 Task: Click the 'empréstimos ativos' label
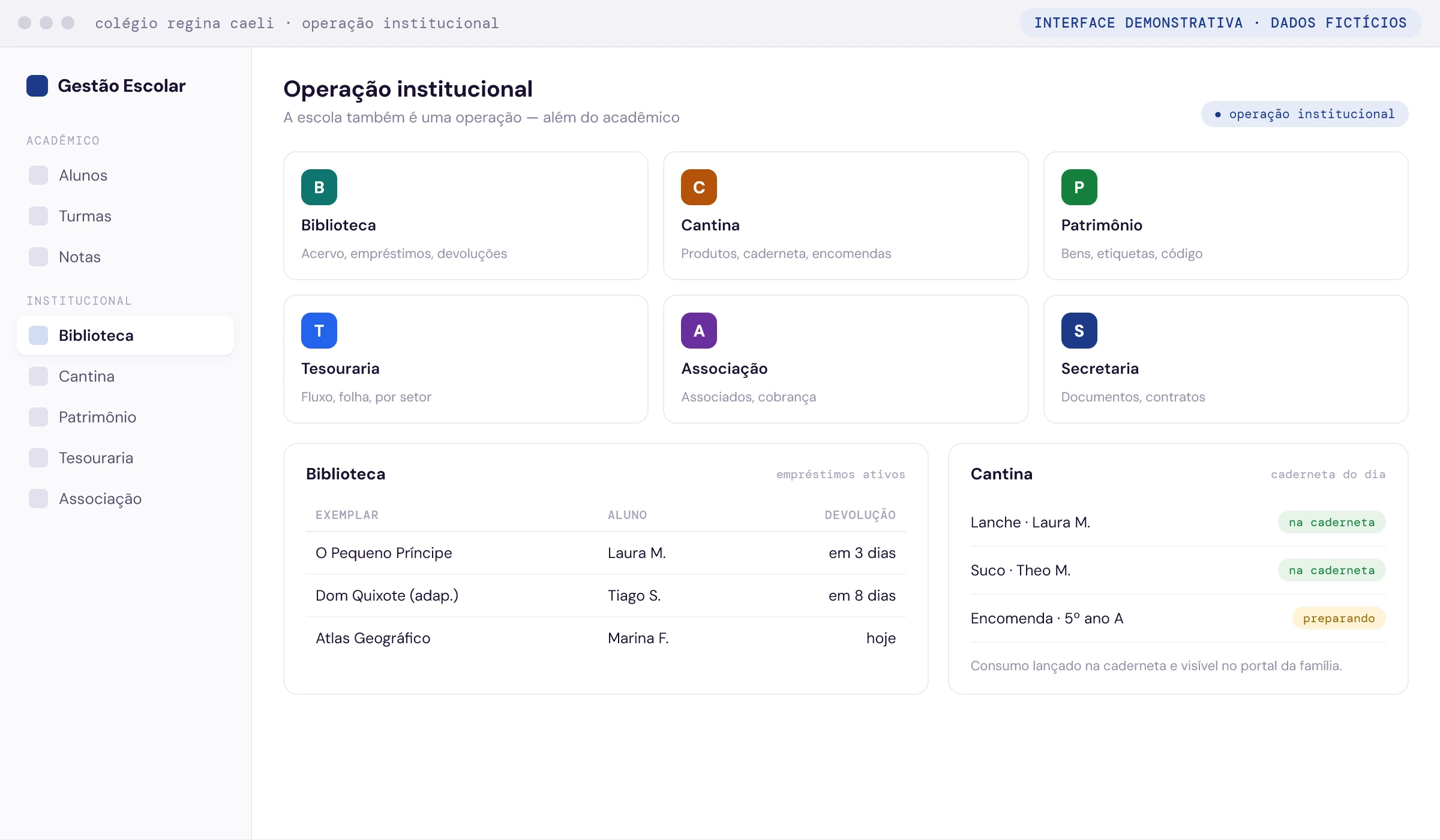(841, 474)
